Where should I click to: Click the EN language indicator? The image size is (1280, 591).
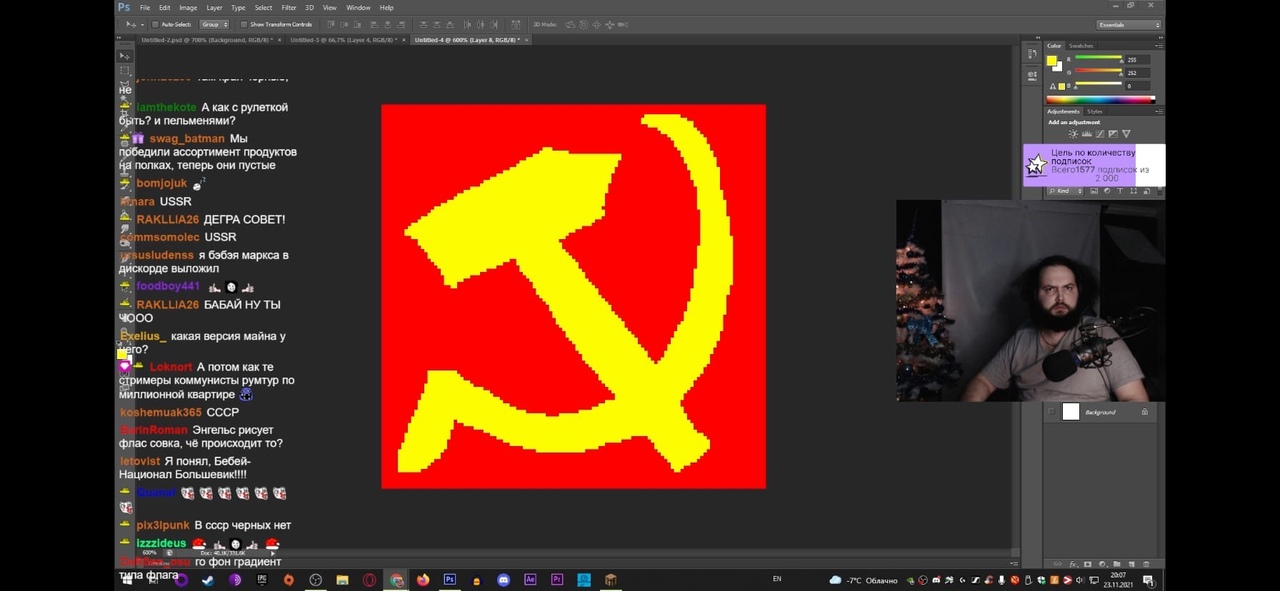click(x=777, y=579)
